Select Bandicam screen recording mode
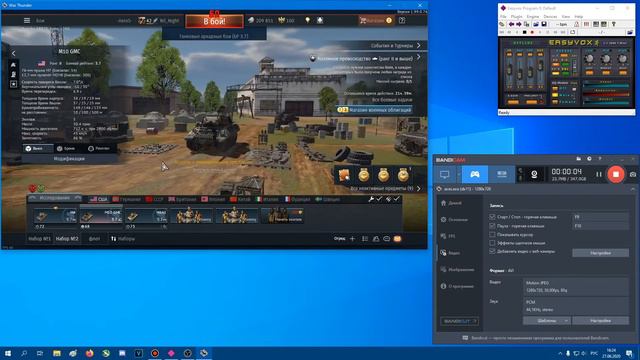The height and width of the screenshot is (360, 640). tap(444, 175)
